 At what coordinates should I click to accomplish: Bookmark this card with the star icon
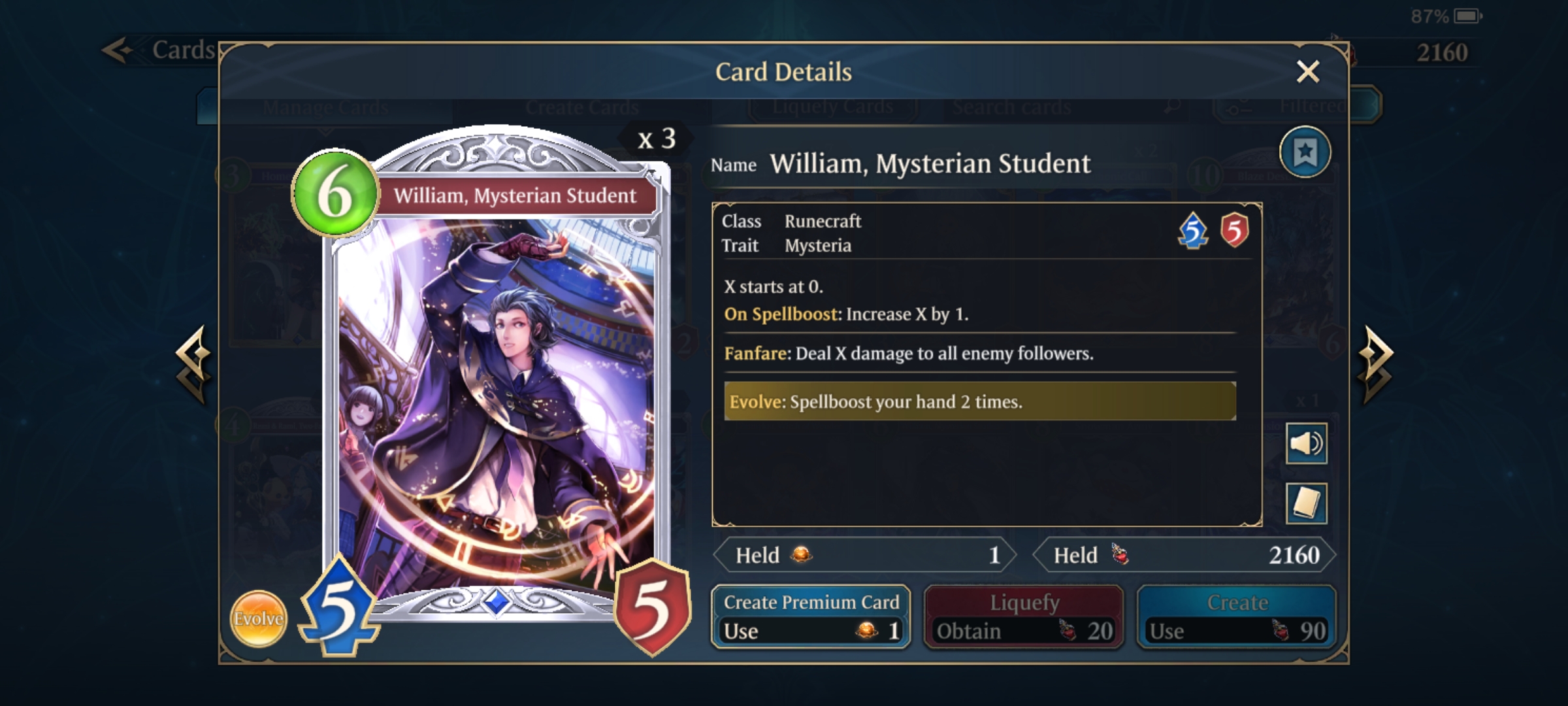1305,153
